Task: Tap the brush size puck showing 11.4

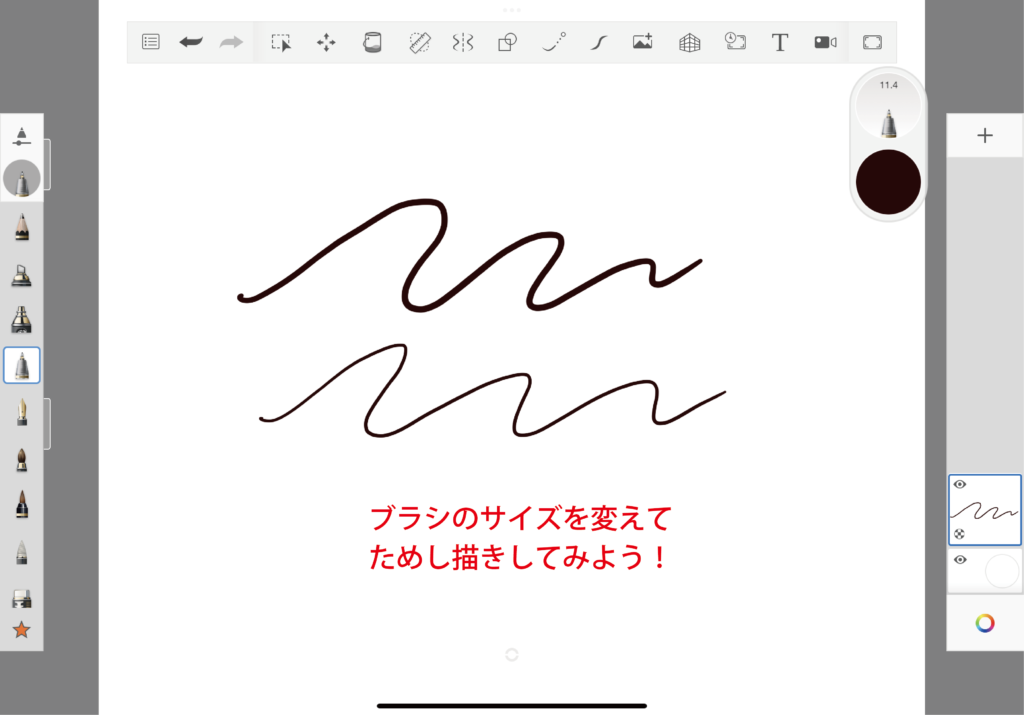Action: tap(888, 106)
